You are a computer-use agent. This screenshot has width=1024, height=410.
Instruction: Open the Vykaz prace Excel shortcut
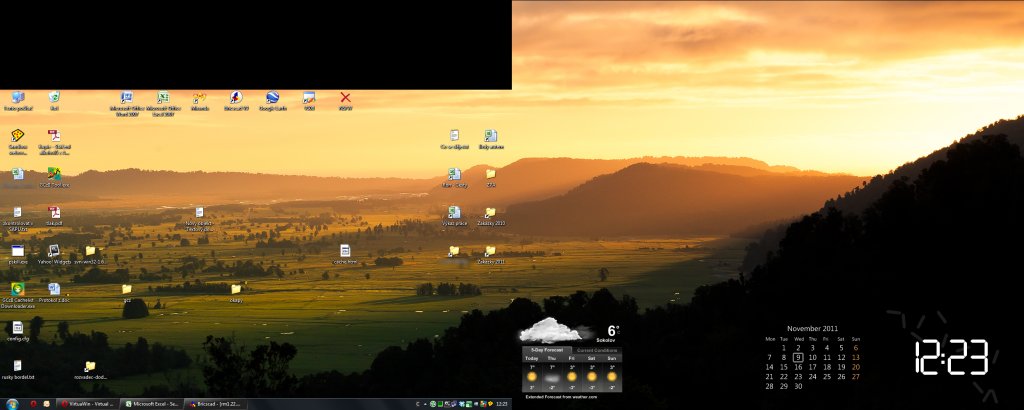pos(454,215)
